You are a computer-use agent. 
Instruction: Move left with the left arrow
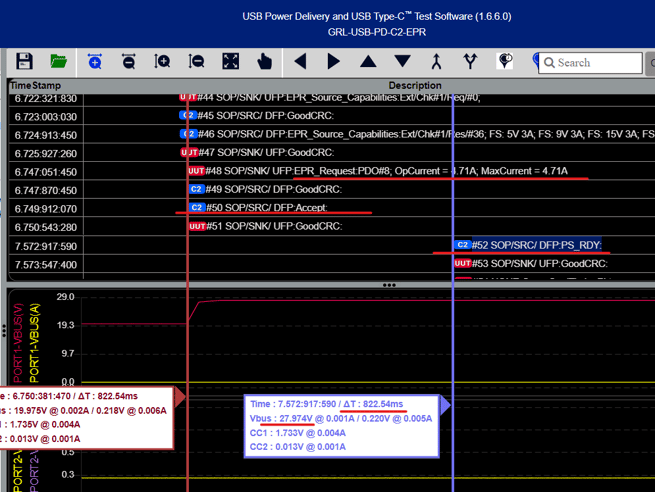[x=300, y=61]
